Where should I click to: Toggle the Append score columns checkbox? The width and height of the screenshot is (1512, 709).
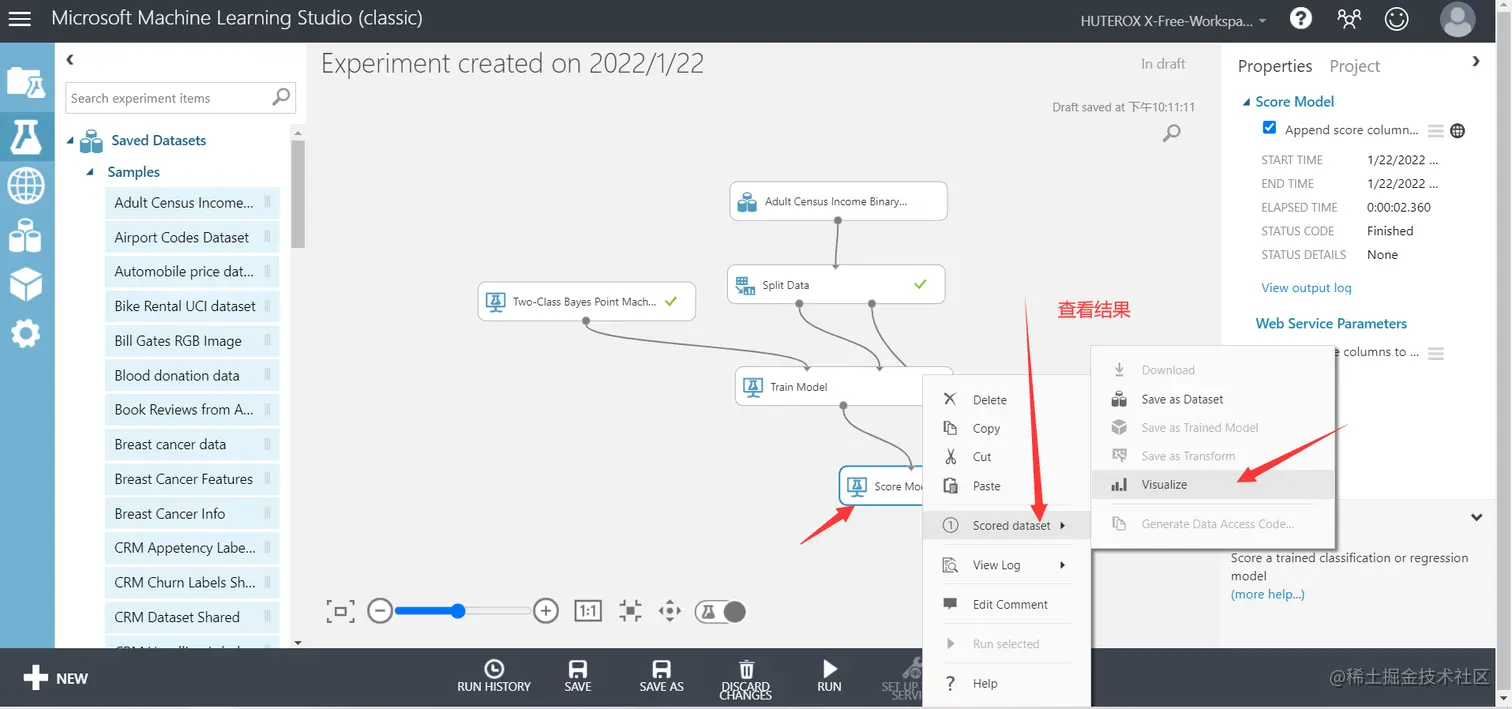1269,128
